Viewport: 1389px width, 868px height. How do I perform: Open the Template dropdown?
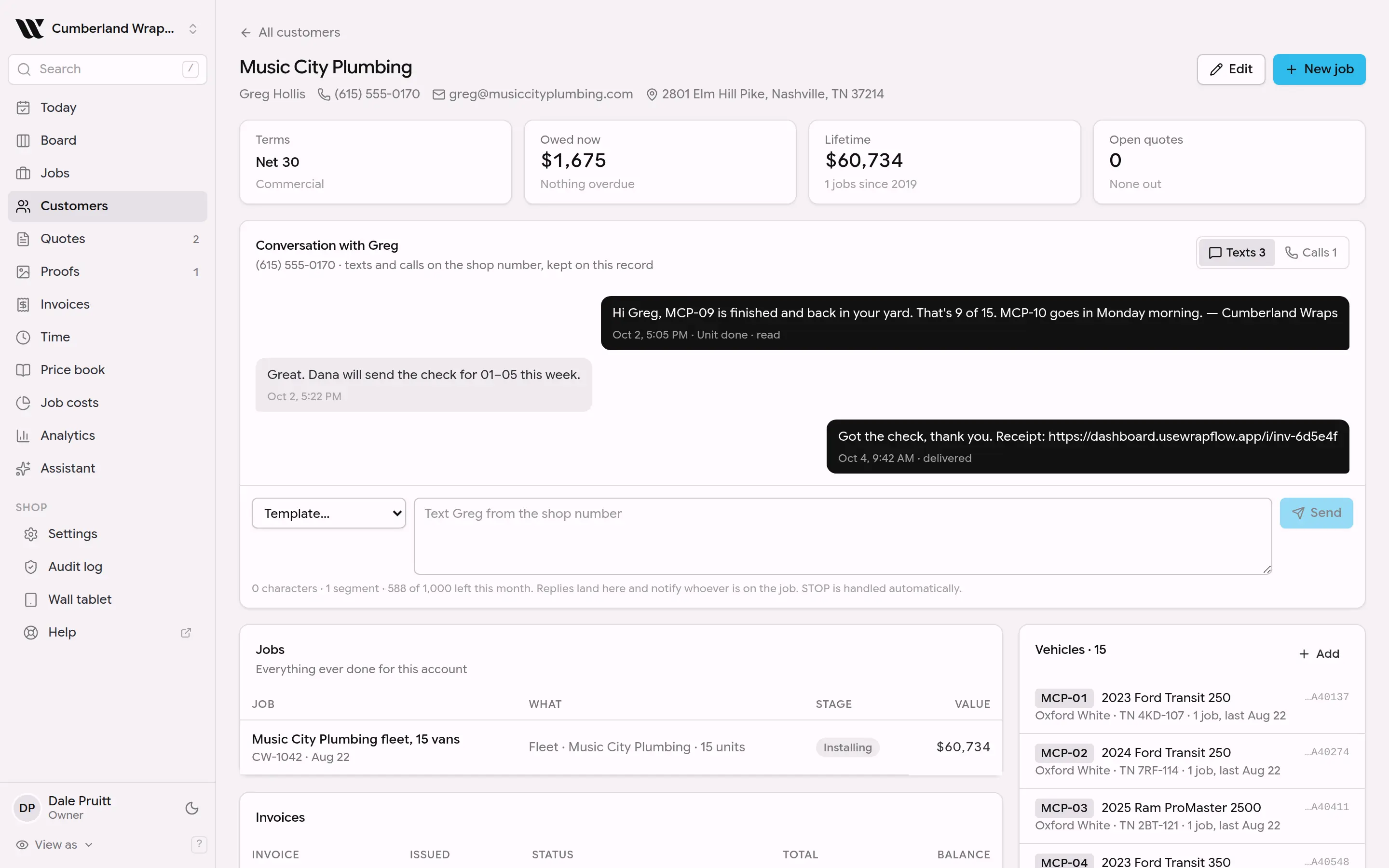(328, 513)
